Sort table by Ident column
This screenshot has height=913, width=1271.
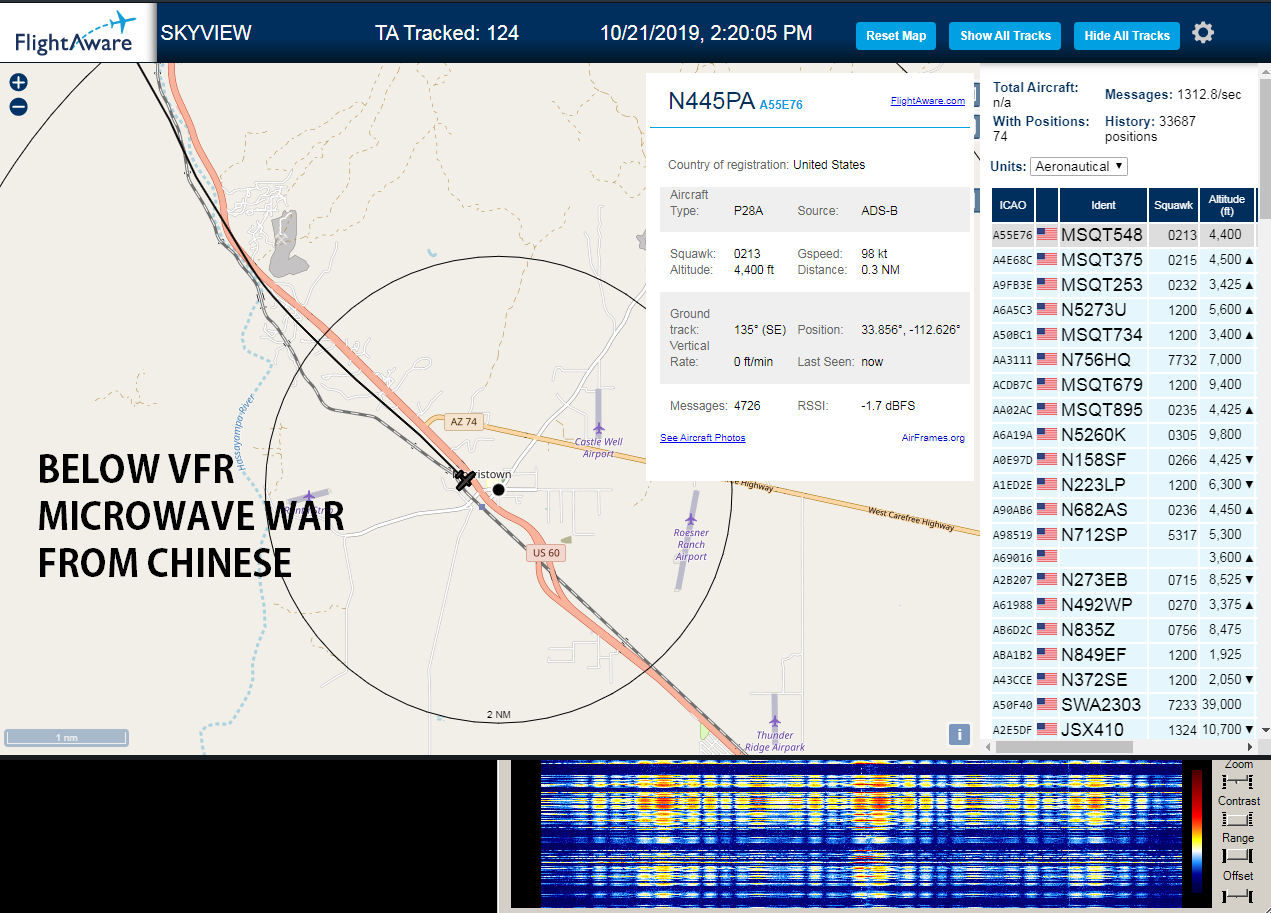pos(1103,205)
